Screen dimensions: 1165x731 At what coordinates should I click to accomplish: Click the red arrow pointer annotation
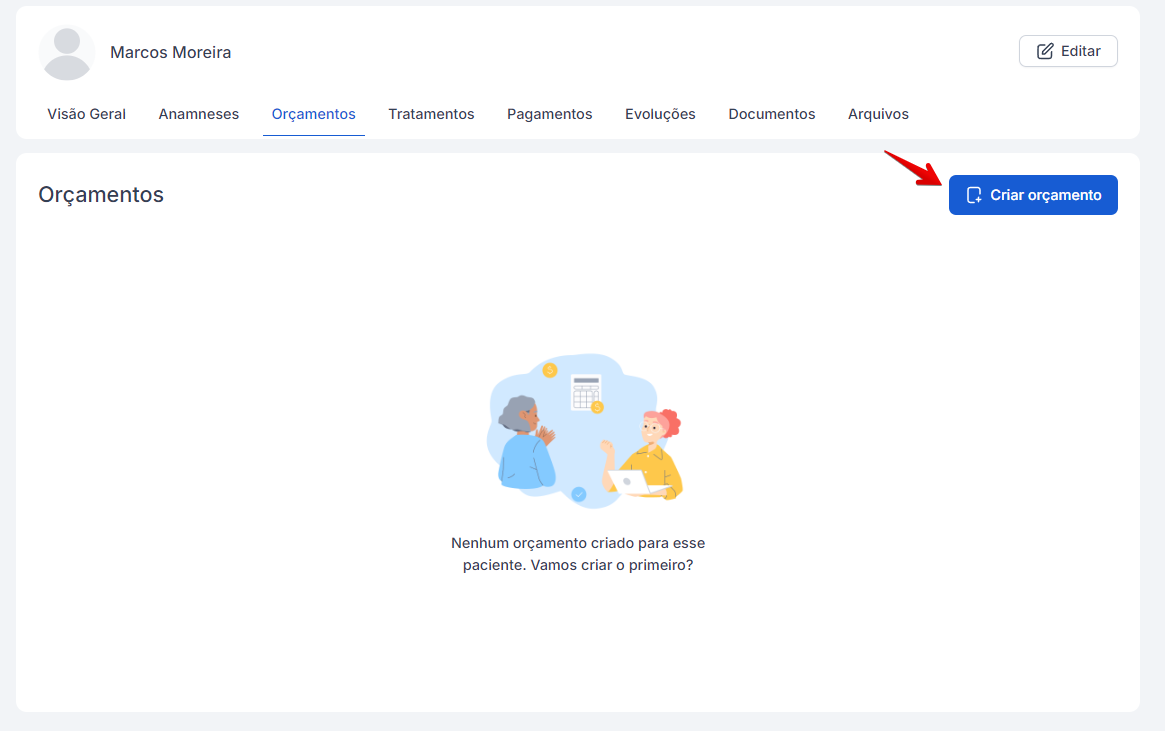click(913, 167)
